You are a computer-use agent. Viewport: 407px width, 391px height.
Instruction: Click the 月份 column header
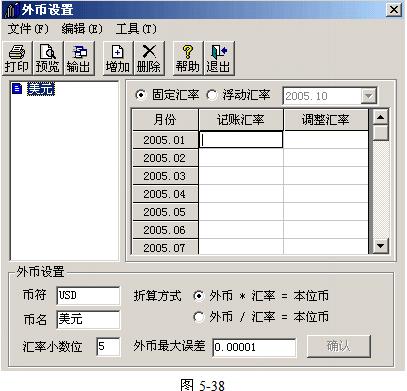[x=165, y=120]
